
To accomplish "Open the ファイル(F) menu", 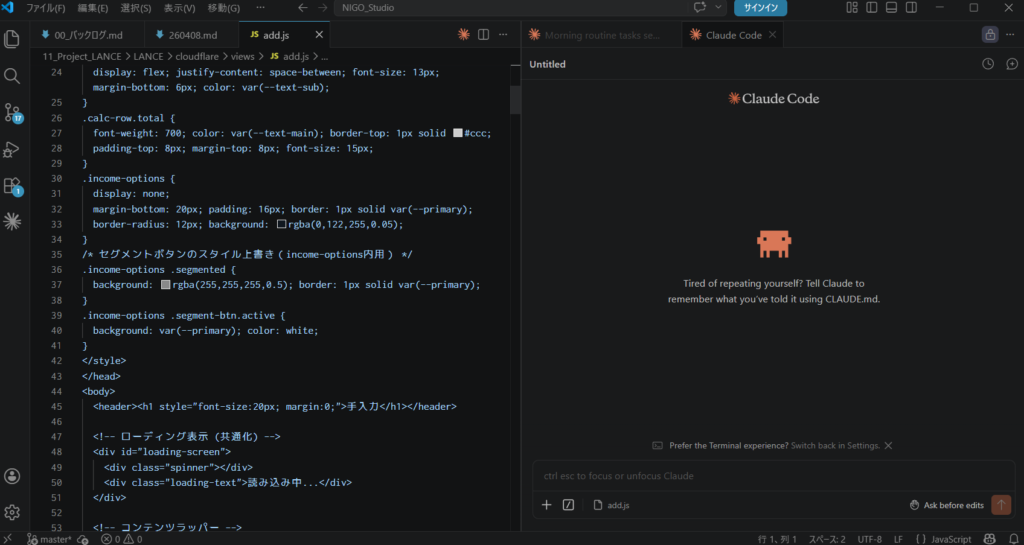I will point(46,8).
